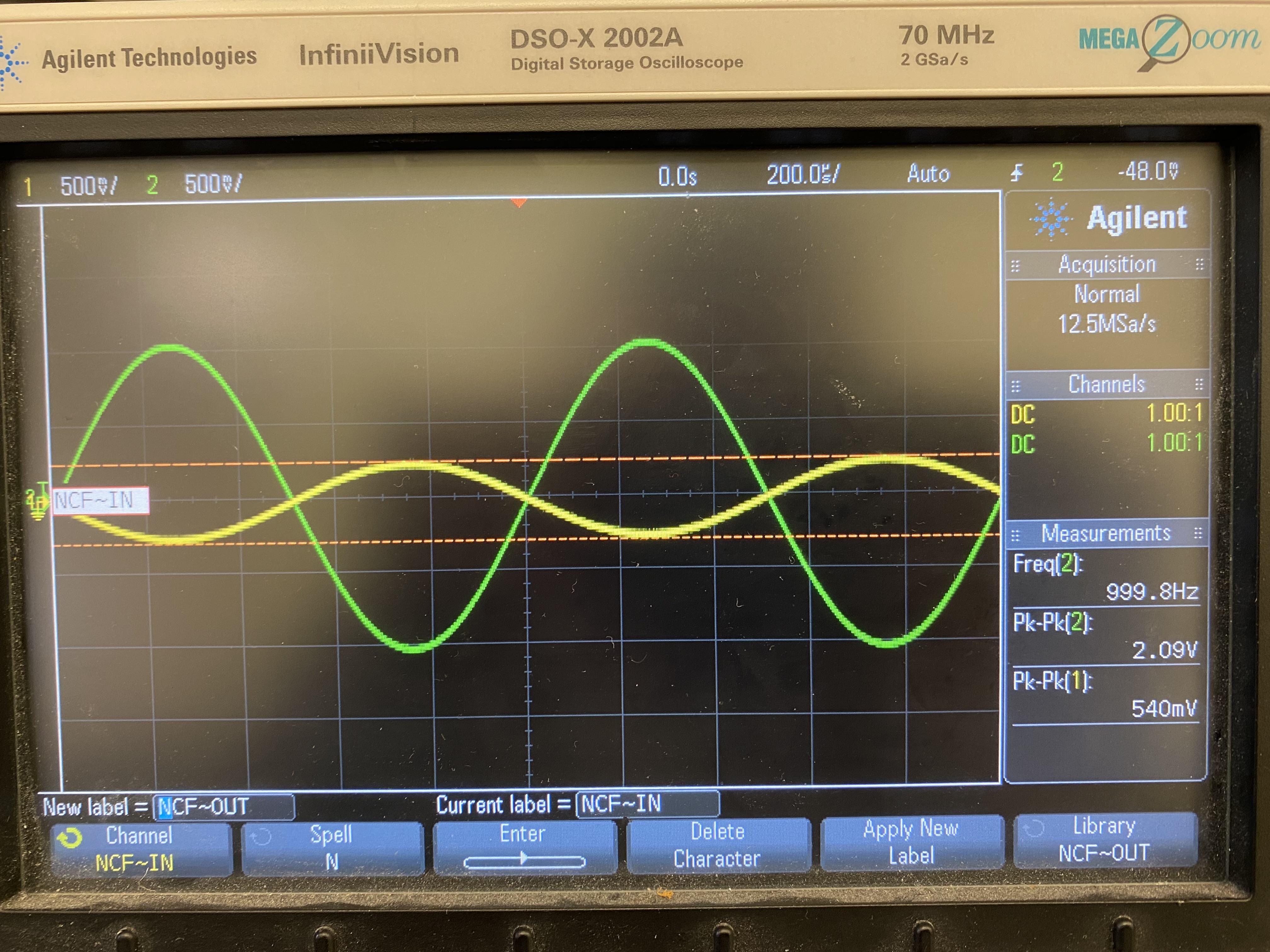Click the Measurements panel left grip icon
Image resolution: width=1270 pixels, height=952 pixels.
(1015, 536)
